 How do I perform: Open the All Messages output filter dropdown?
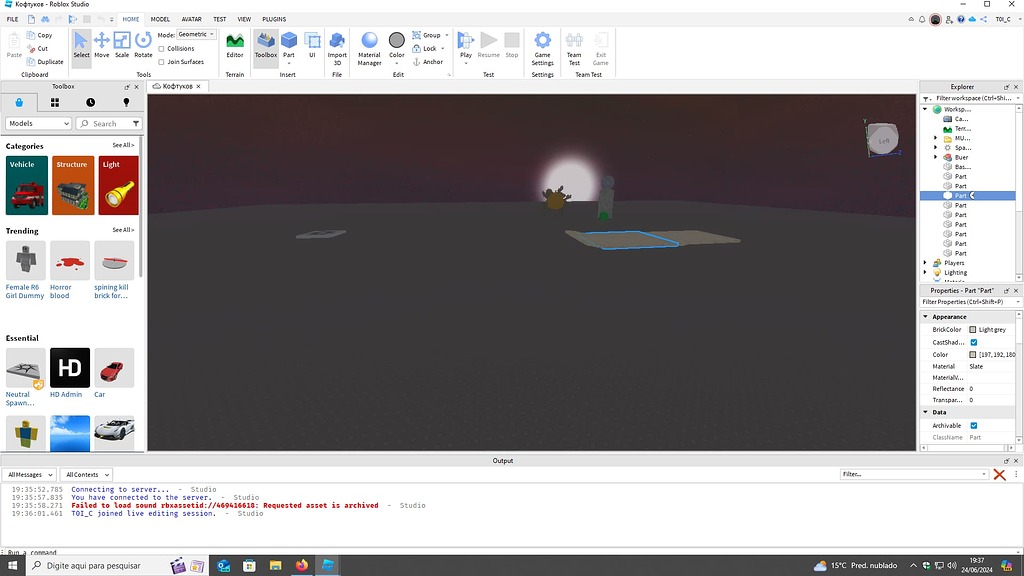tap(29, 474)
